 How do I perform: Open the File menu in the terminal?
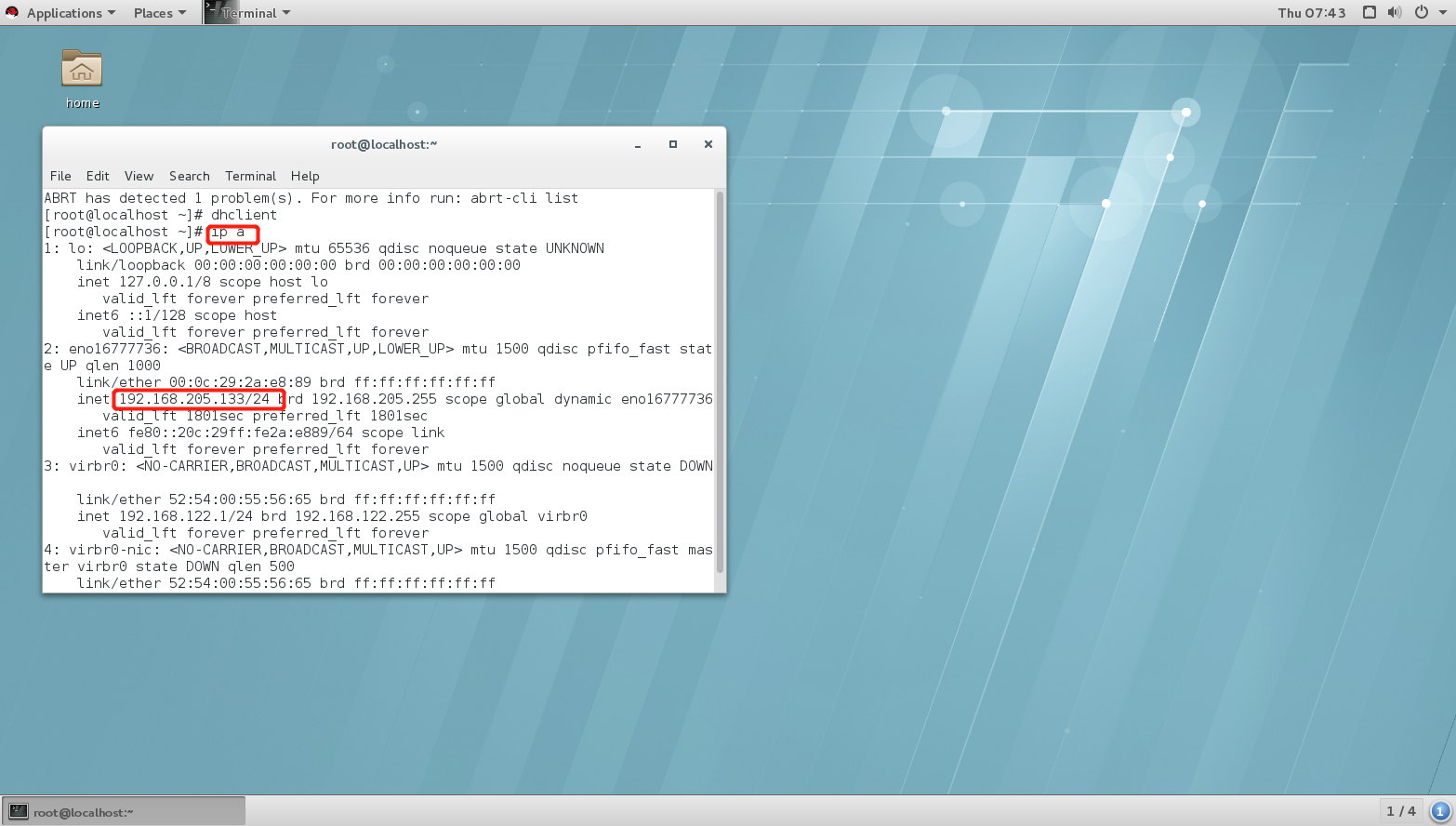tap(60, 176)
